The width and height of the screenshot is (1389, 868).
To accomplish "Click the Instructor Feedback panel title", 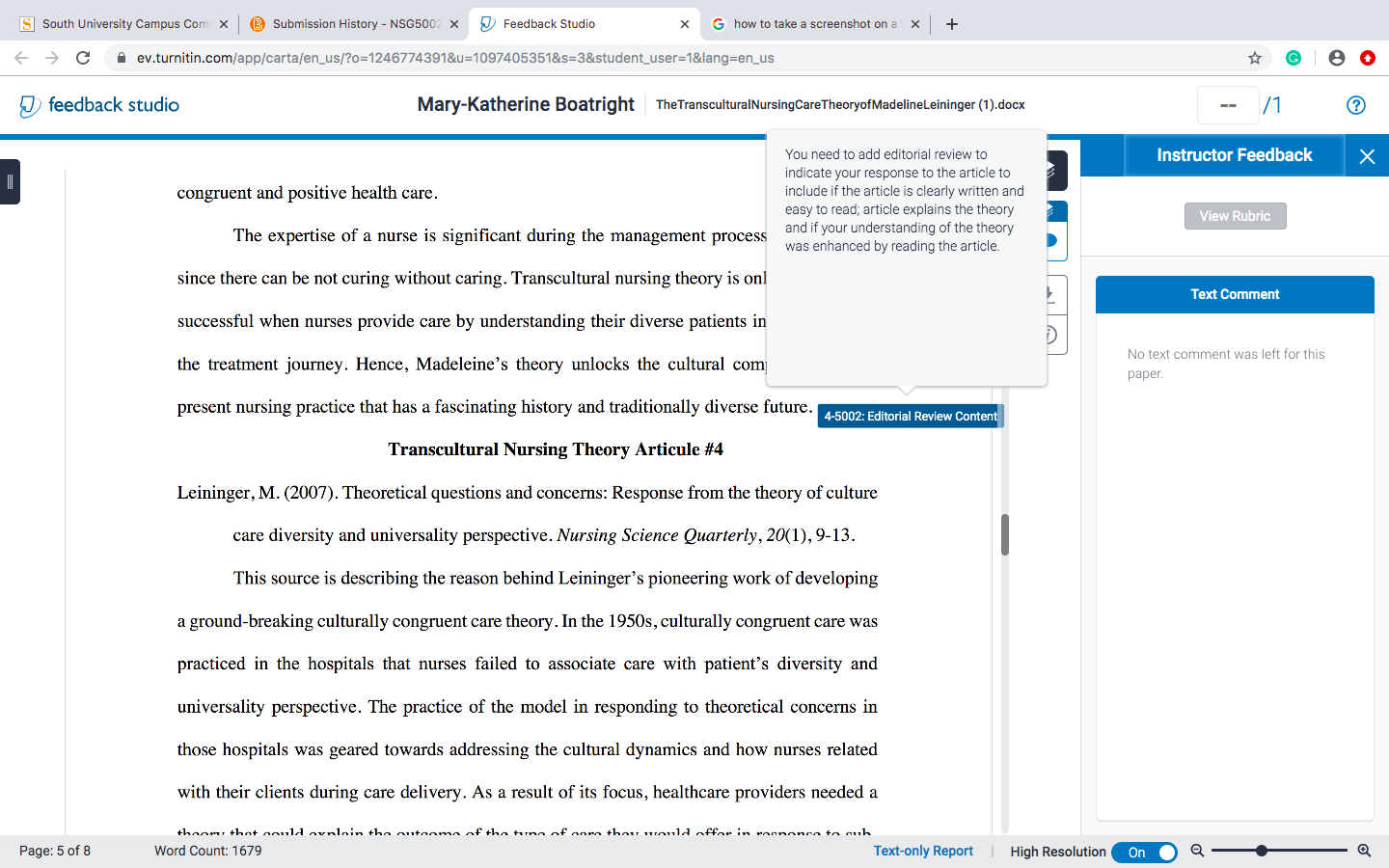I will click(1234, 155).
